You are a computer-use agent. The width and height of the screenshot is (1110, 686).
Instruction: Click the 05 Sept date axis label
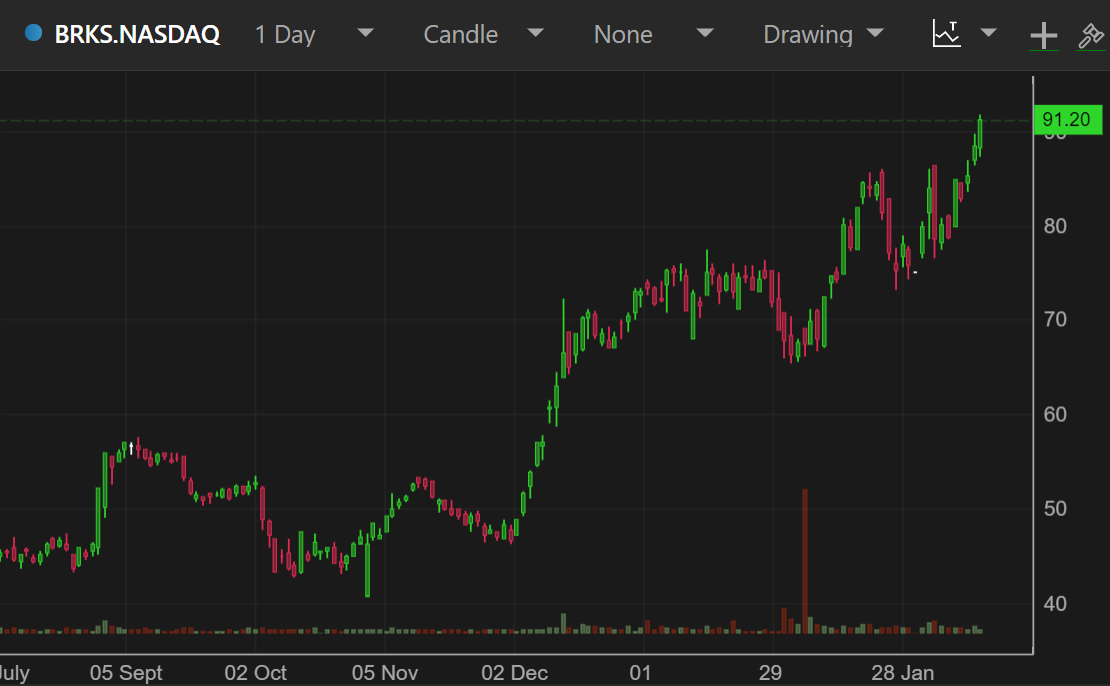(x=126, y=672)
